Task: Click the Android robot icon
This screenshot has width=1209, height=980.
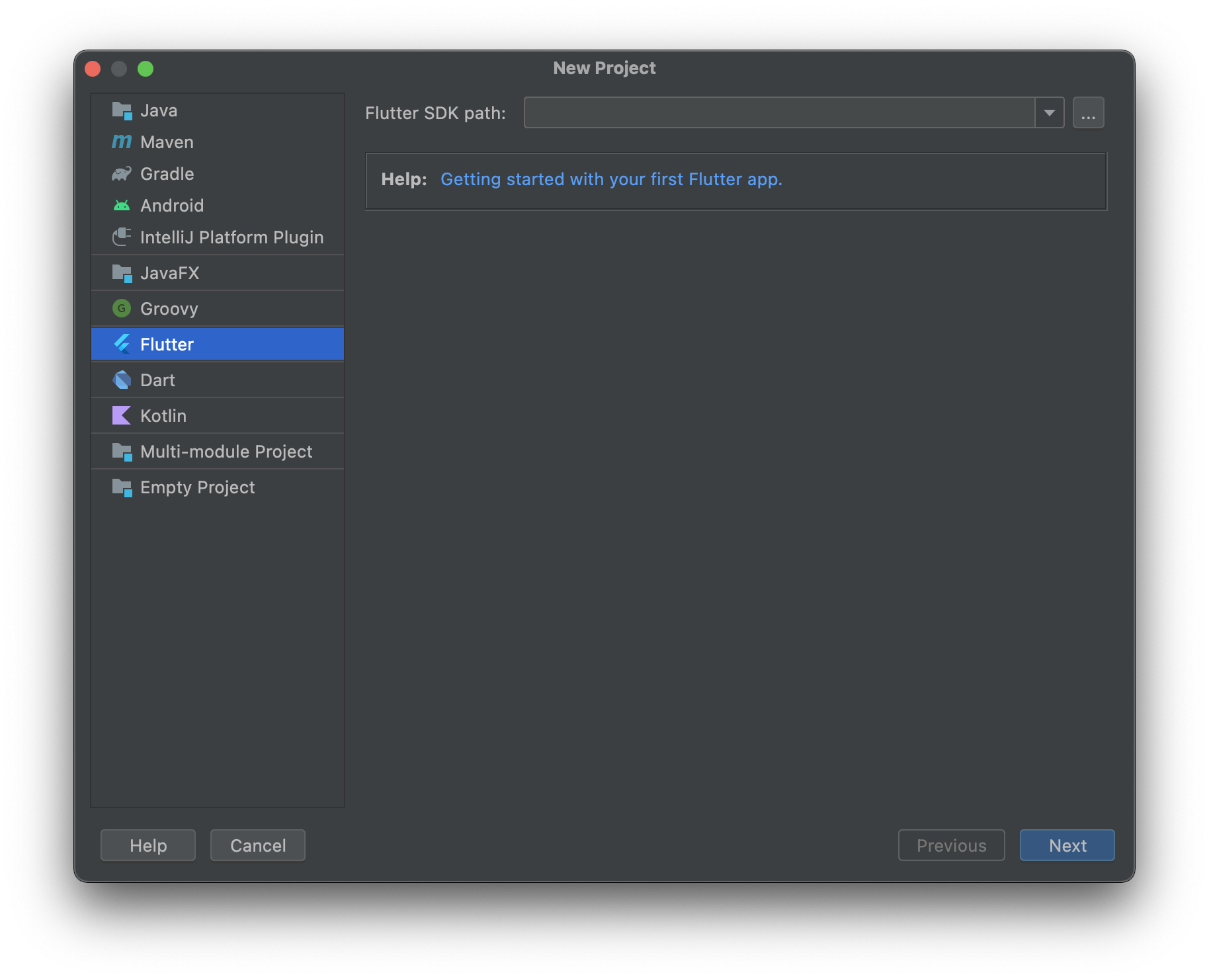Action: click(x=122, y=206)
